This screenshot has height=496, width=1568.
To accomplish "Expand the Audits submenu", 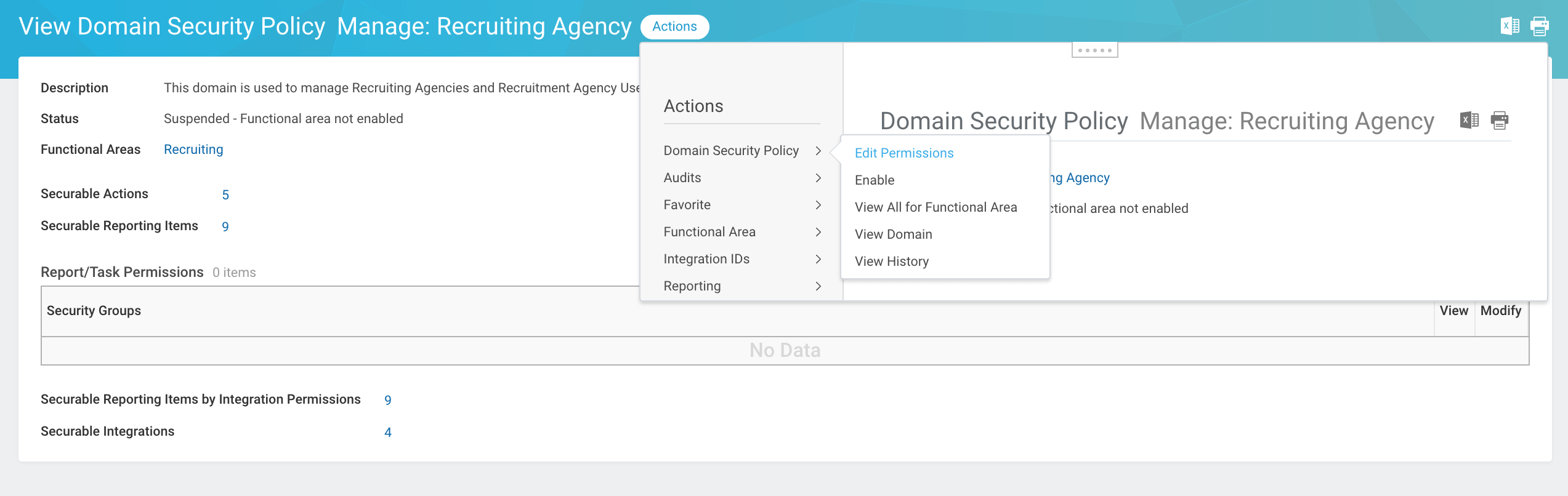I will 682,177.
